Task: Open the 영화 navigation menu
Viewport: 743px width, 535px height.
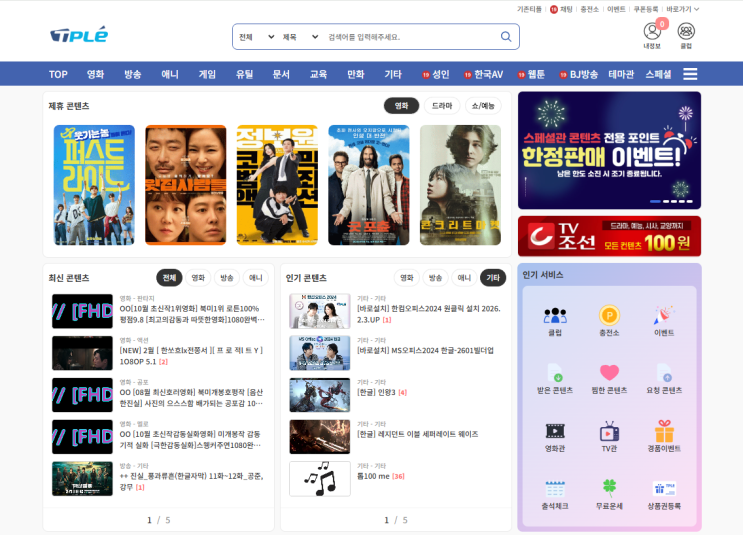Action: [95, 74]
